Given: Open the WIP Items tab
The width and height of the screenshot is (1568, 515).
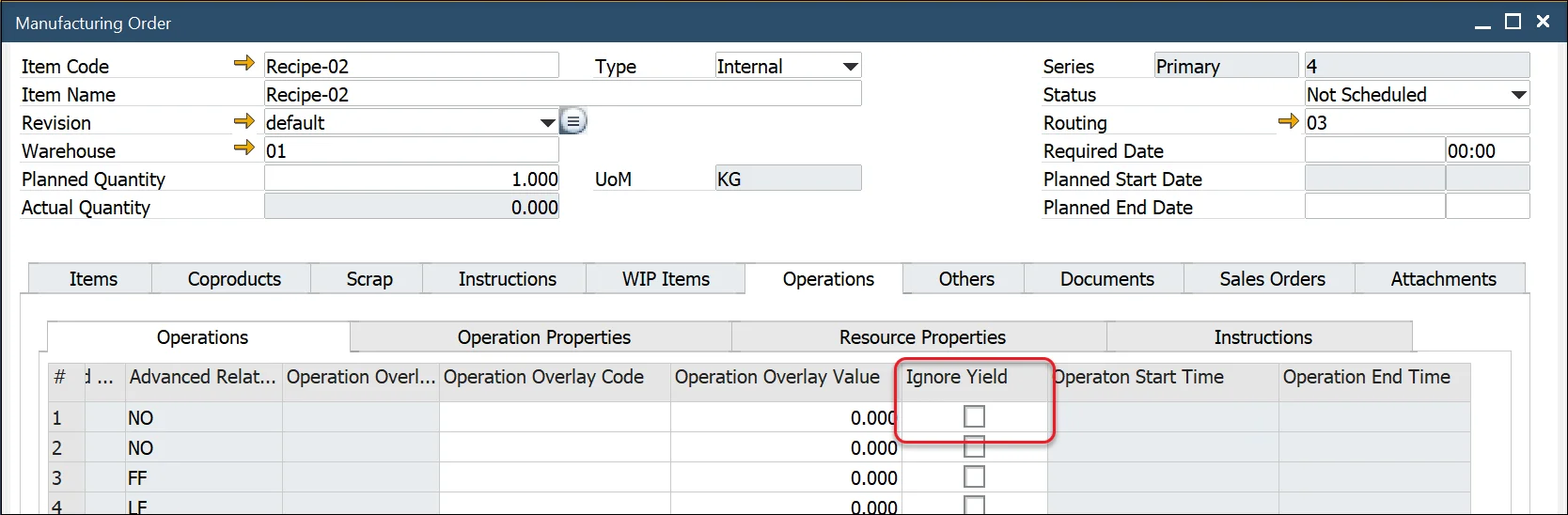Looking at the screenshot, I should (x=666, y=279).
